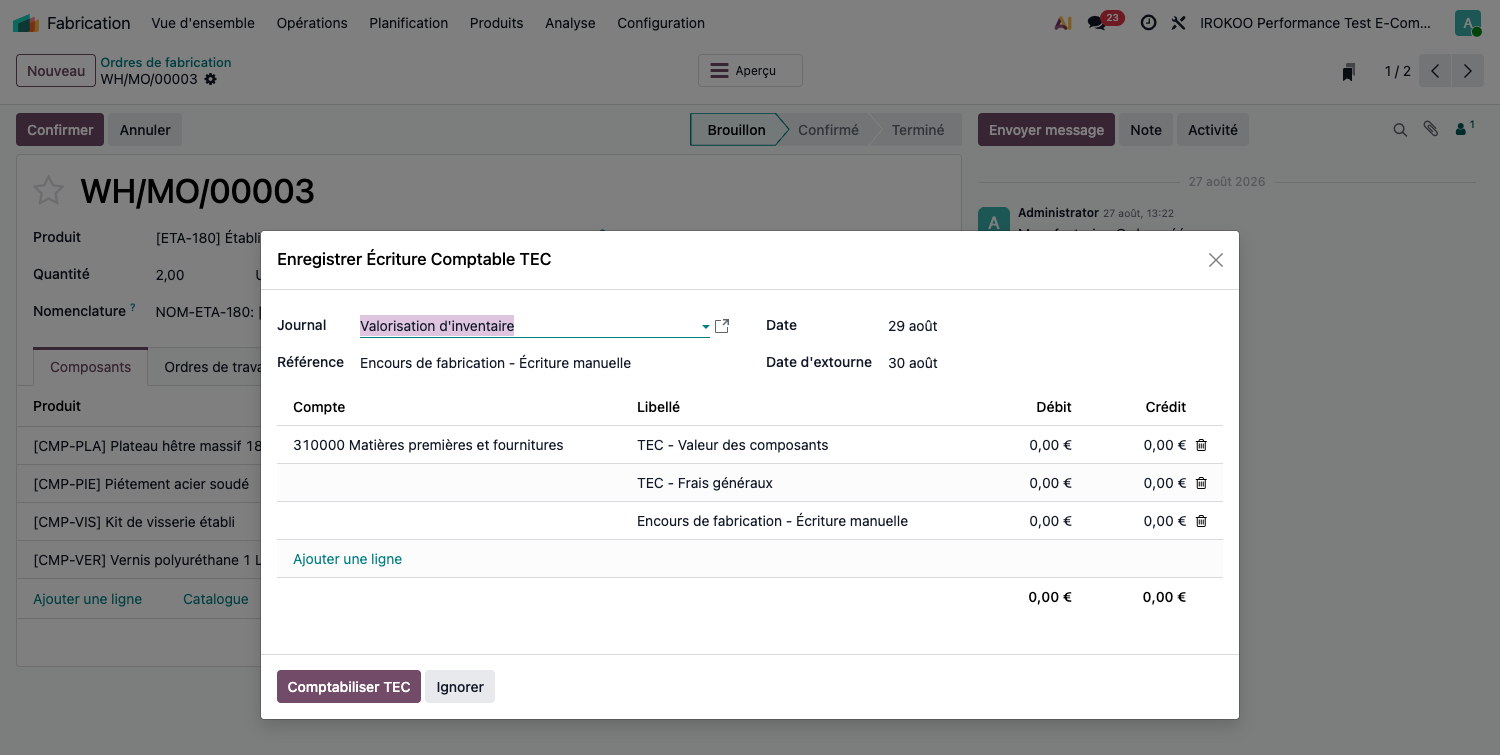Close the TEC dialog with X
This screenshot has height=755, width=1500.
[1216, 260]
